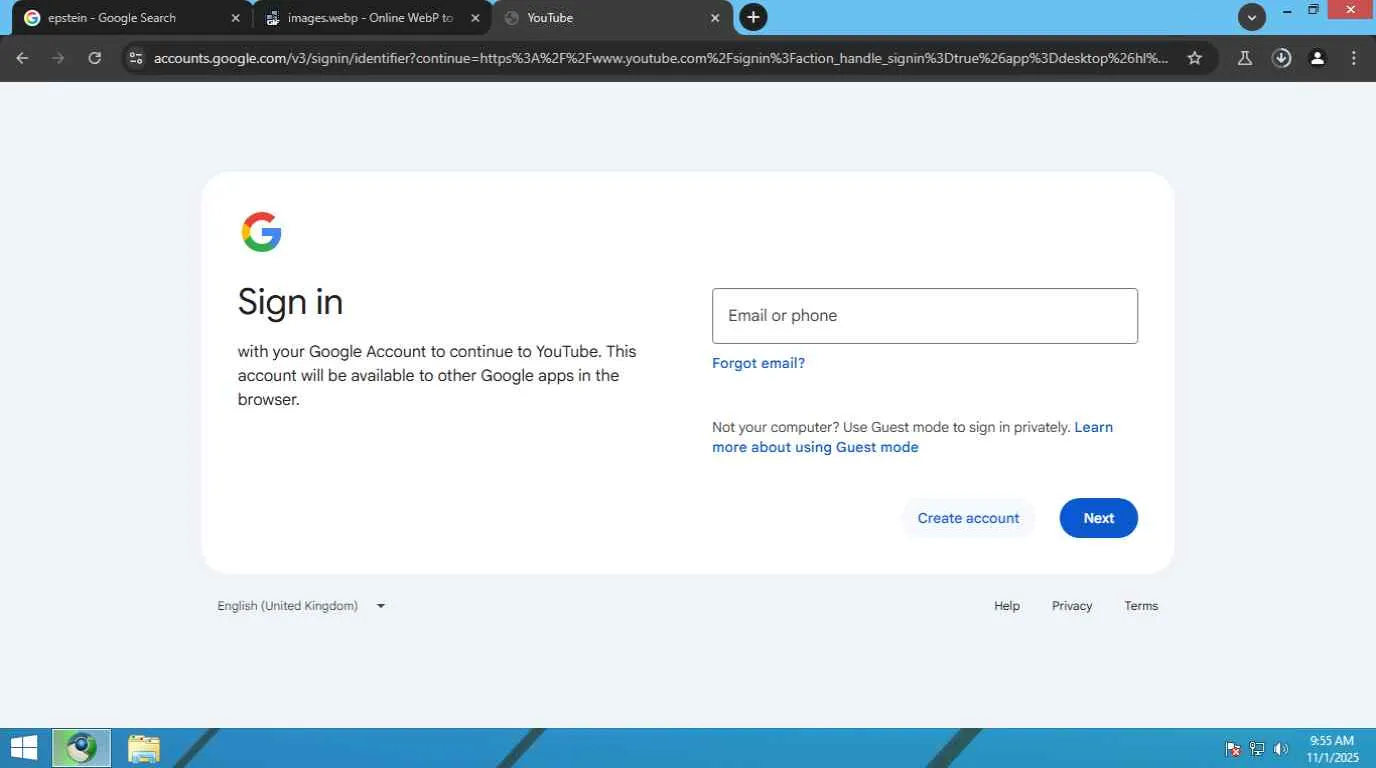Click the Next button
This screenshot has height=768, width=1376.
pos(1098,518)
